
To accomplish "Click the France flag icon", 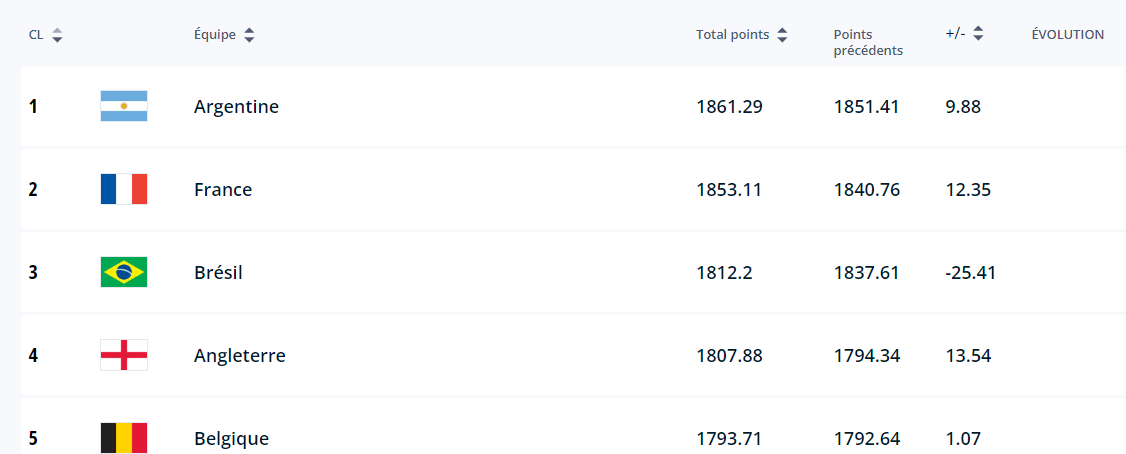I will (x=124, y=190).
